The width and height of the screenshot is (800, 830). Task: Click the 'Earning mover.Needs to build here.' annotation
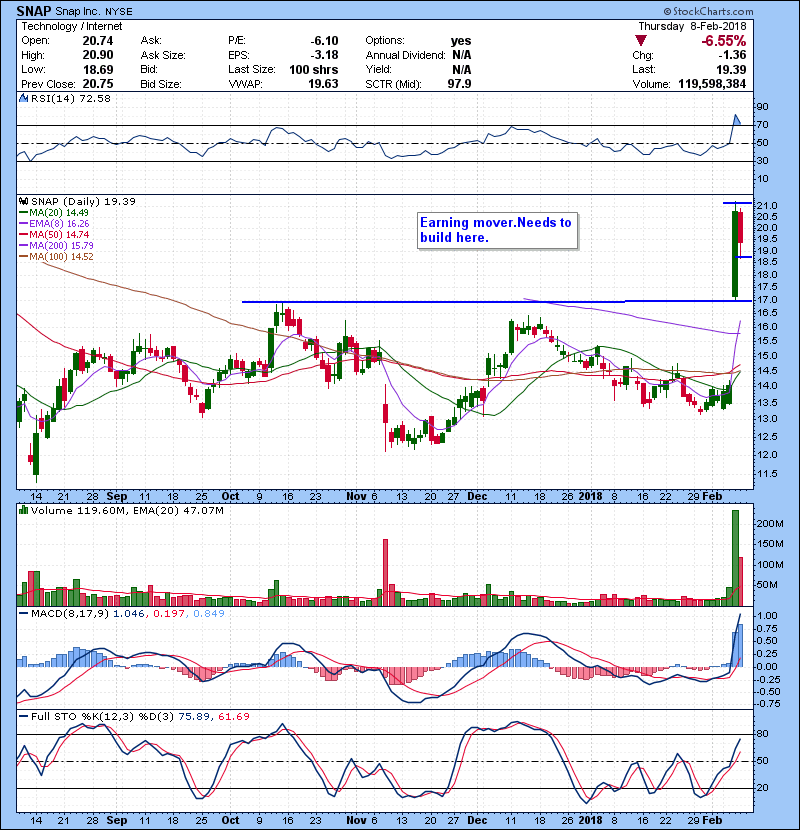497,230
